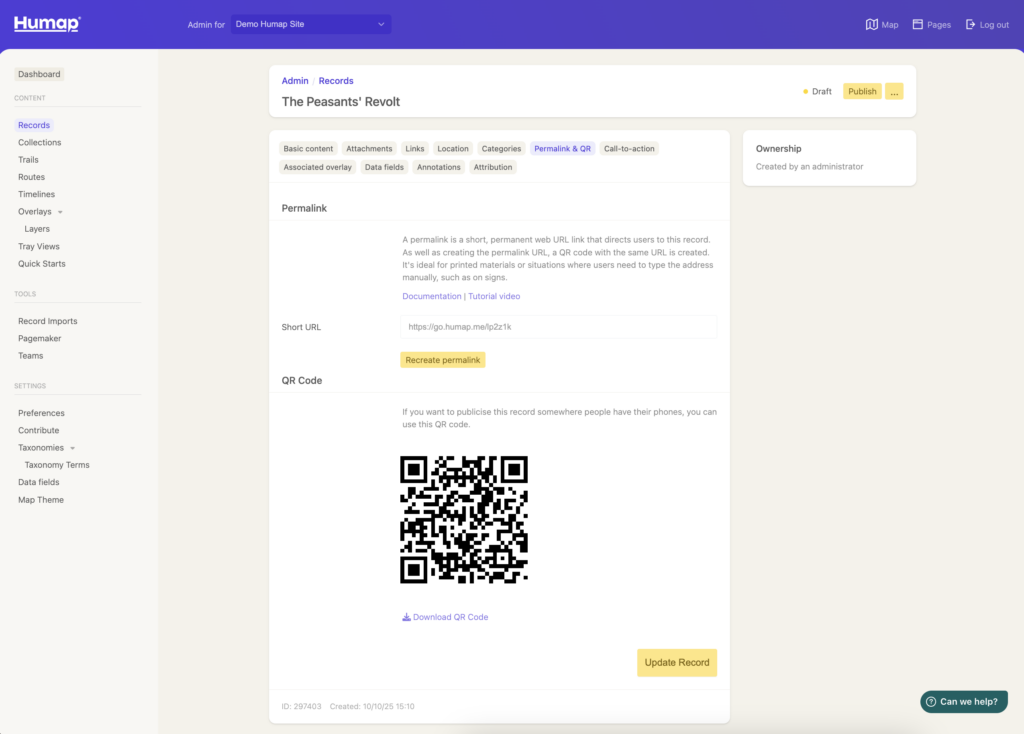This screenshot has height=734, width=1024.
Task: Open the three-dots more actions button
Action: tap(894, 91)
